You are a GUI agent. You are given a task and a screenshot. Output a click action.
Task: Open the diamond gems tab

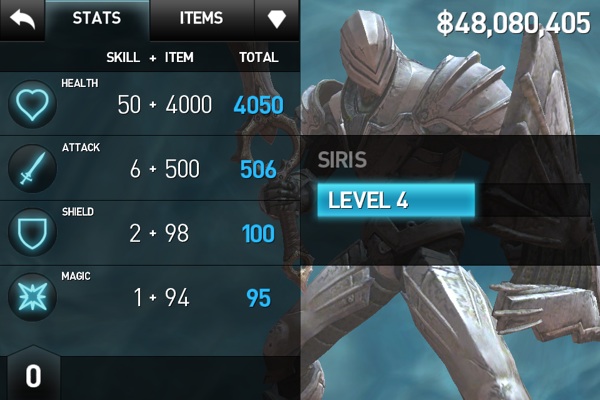coord(277,19)
